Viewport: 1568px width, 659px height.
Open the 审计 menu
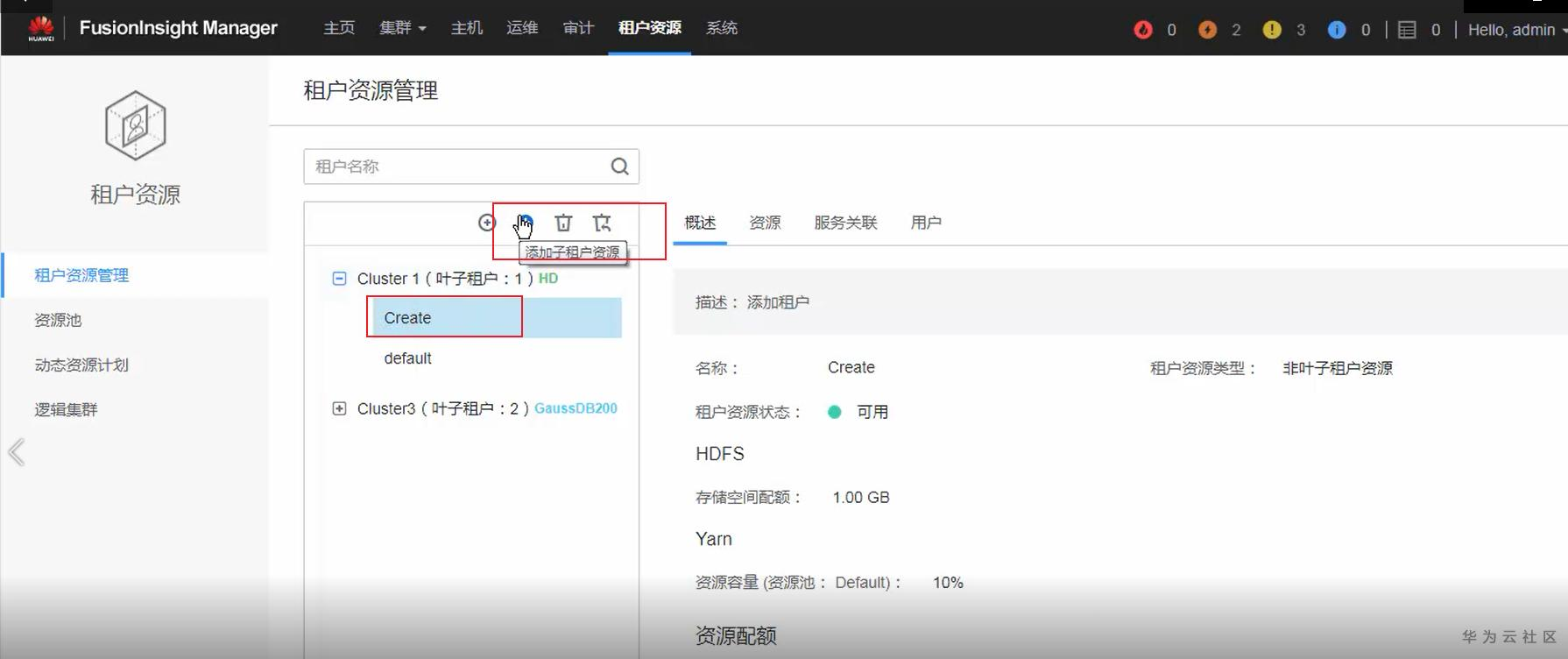pos(578,28)
